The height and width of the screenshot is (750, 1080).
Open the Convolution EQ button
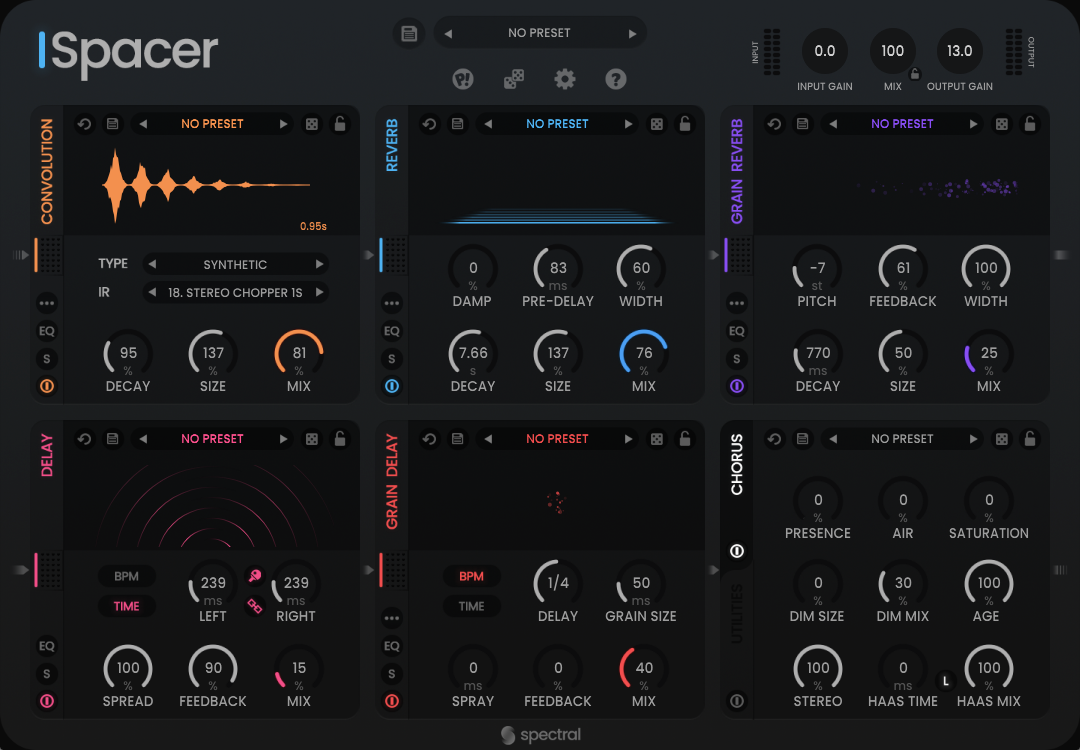tap(47, 331)
